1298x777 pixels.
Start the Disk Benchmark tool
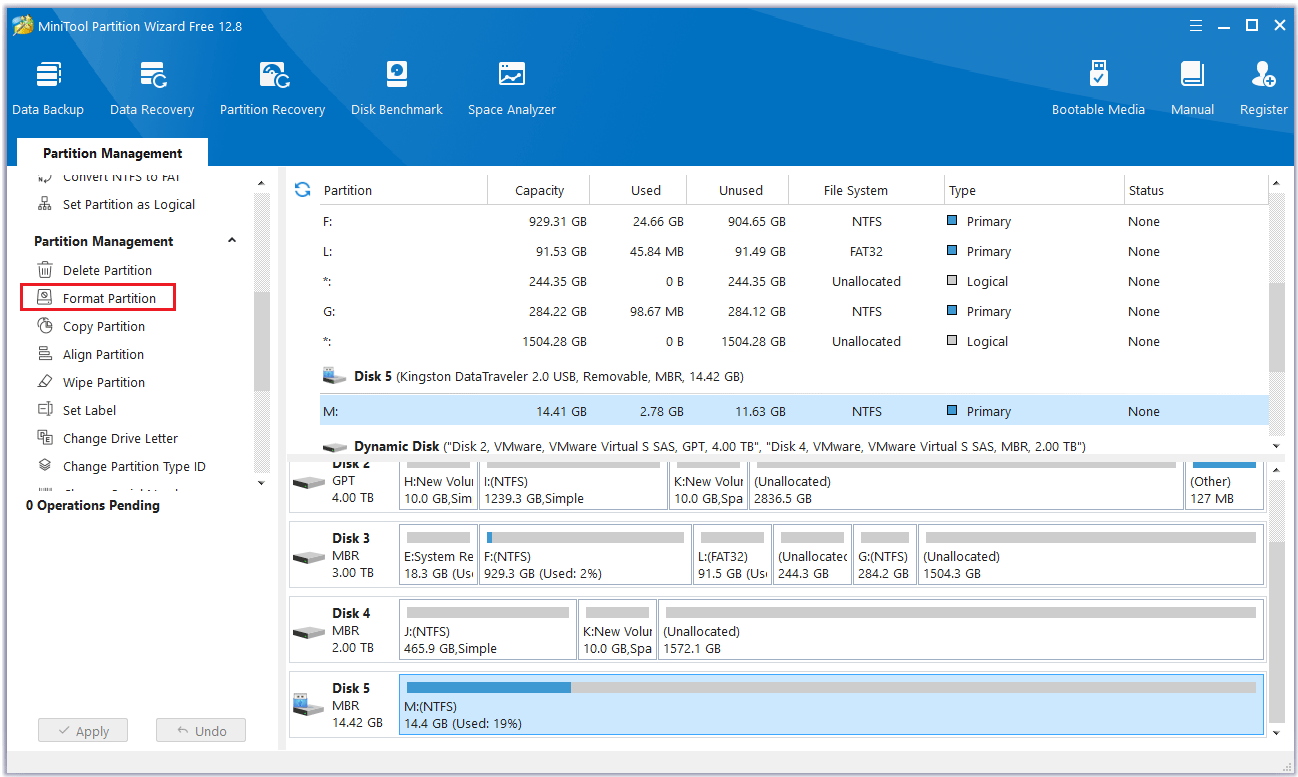point(396,89)
